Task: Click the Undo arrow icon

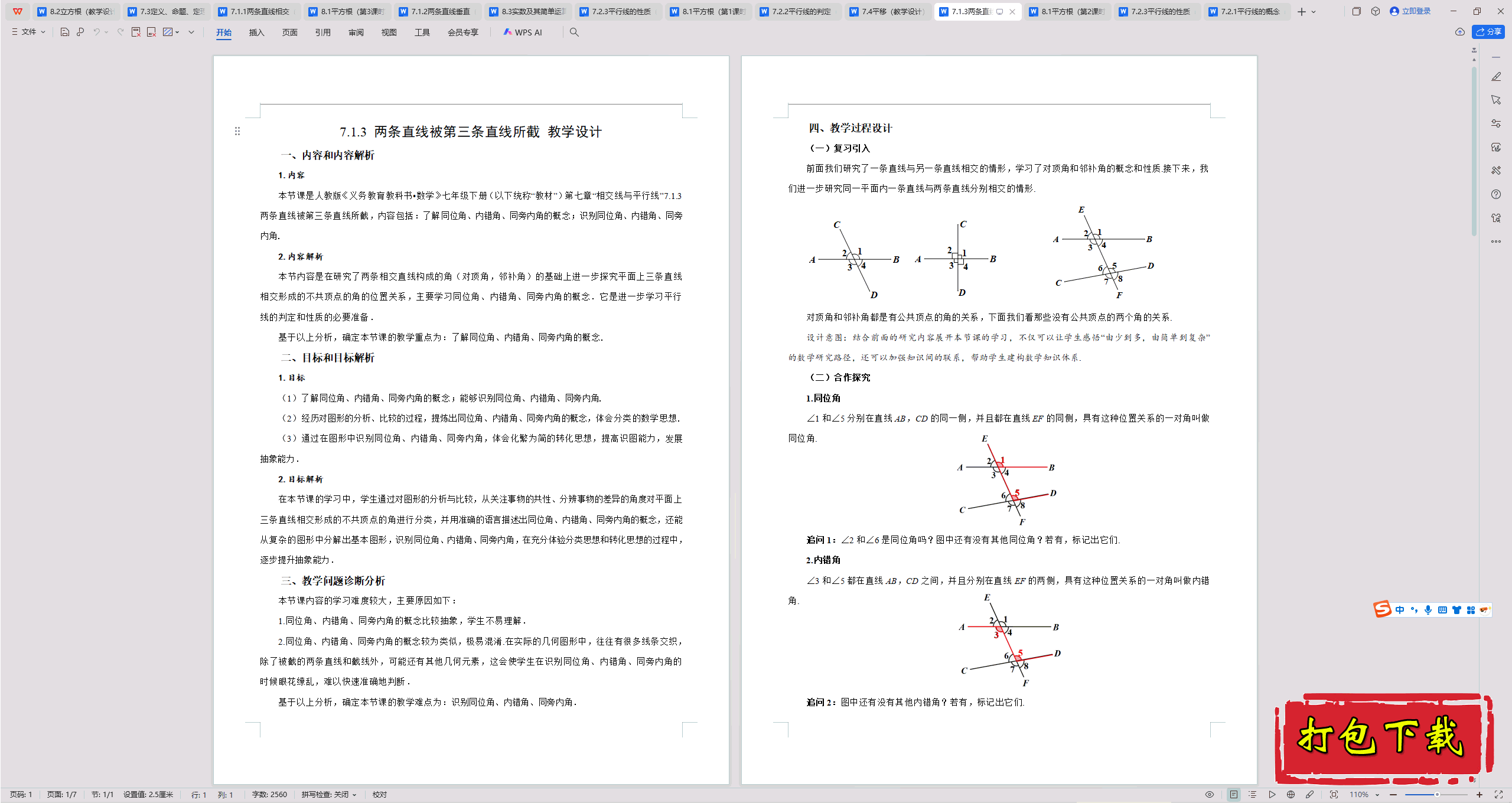Action: [x=96, y=32]
